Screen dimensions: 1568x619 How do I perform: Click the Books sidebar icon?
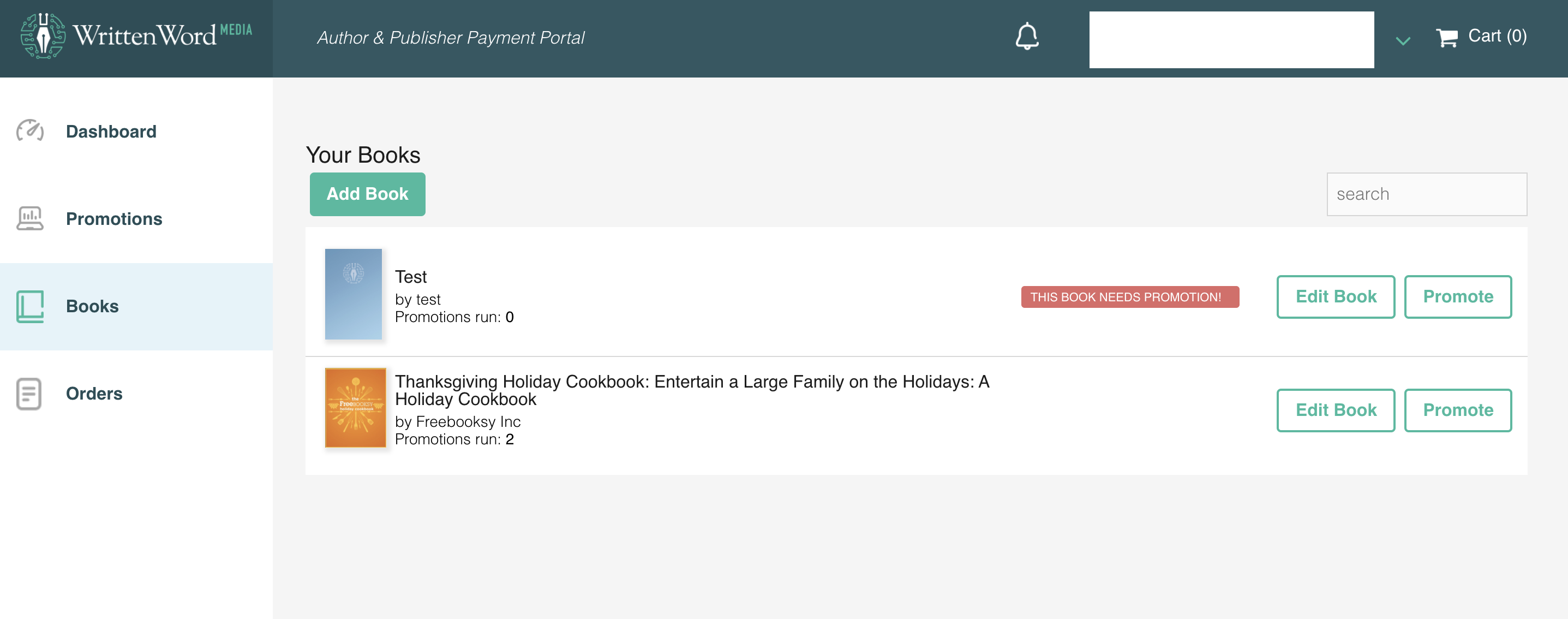30,306
